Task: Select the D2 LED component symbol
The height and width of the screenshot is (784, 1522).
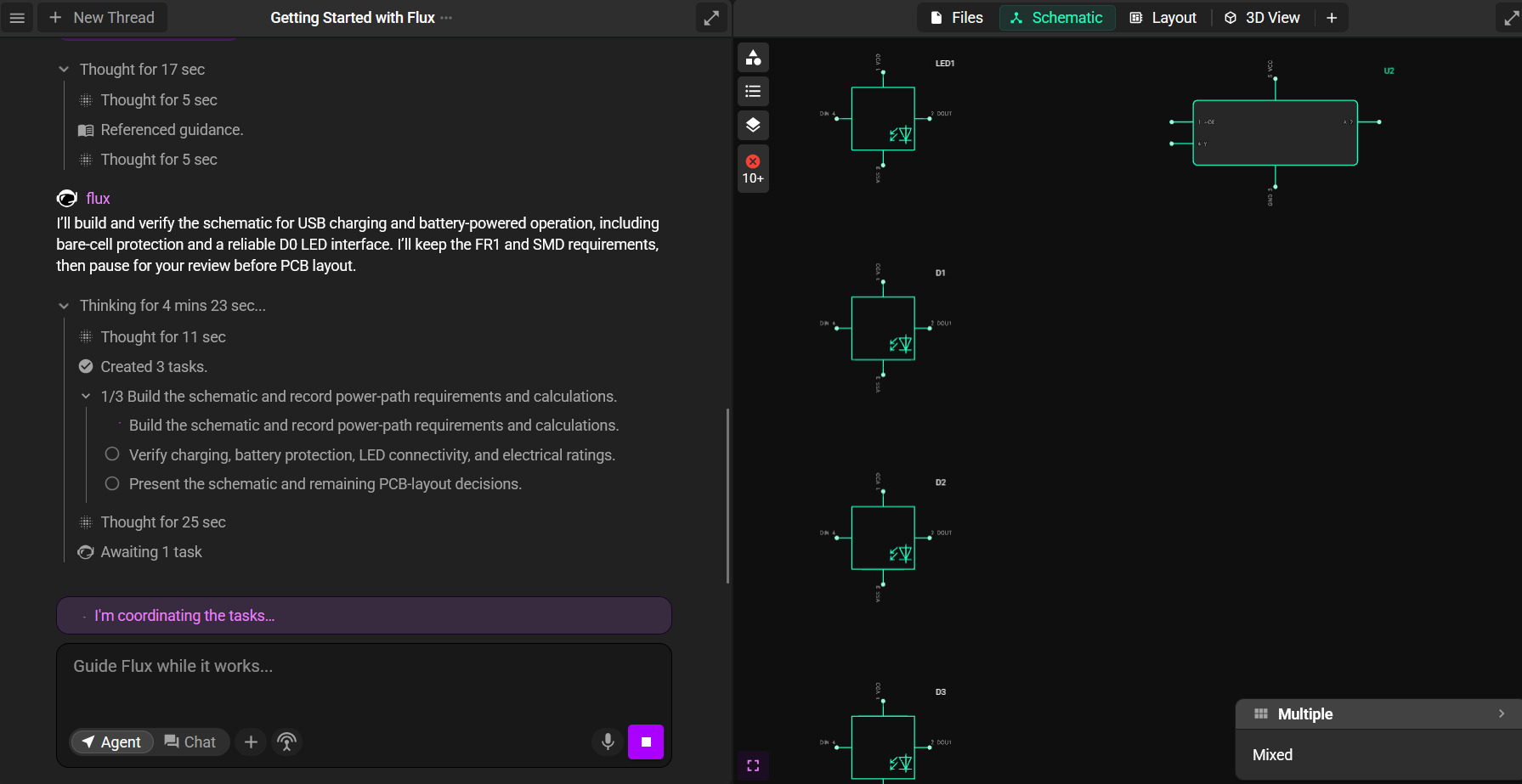Action: pos(883,538)
